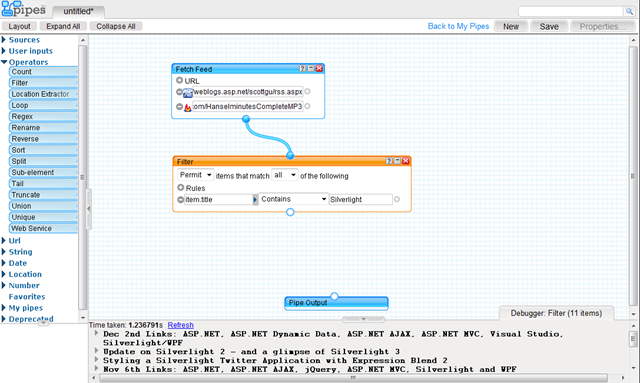Open the match all dropdown

point(285,175)
